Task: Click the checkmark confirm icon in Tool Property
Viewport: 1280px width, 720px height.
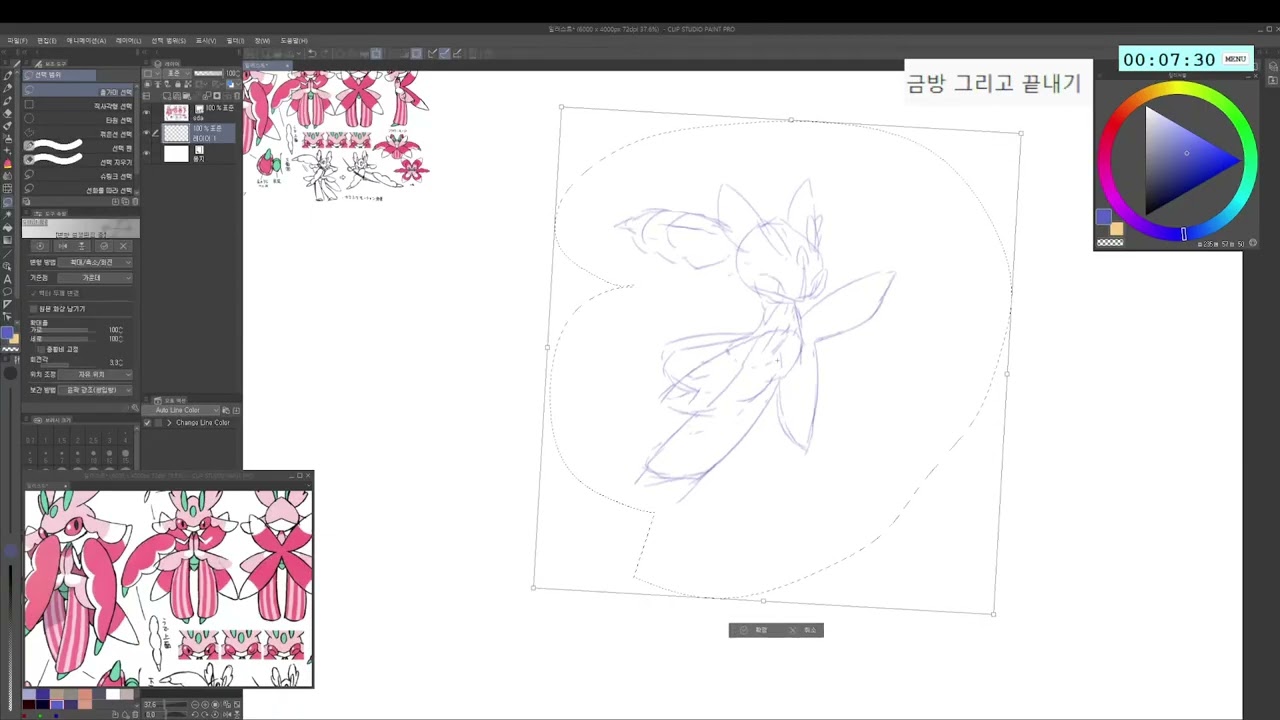Action: 103,246
